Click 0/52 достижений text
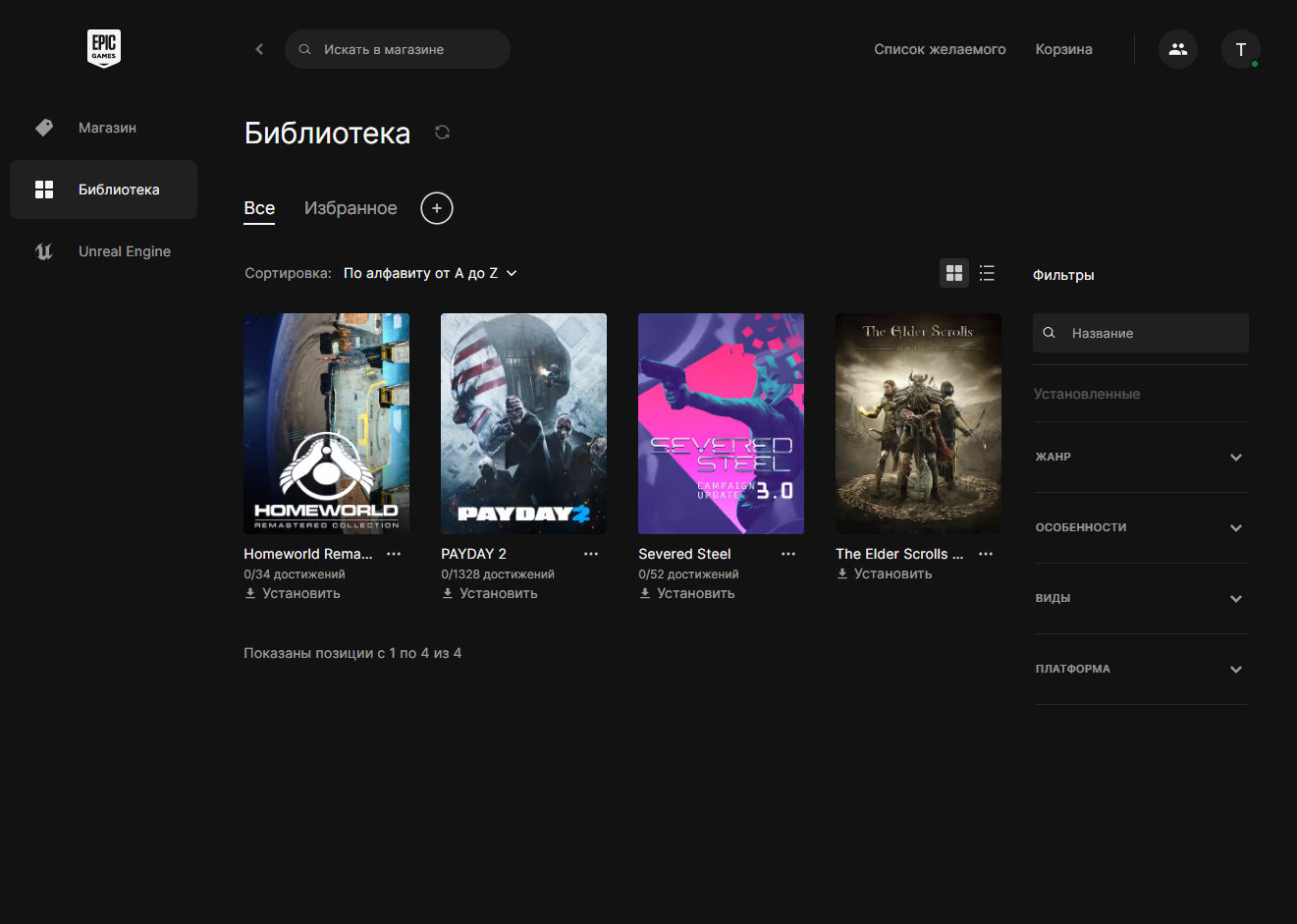 point(688,574)
